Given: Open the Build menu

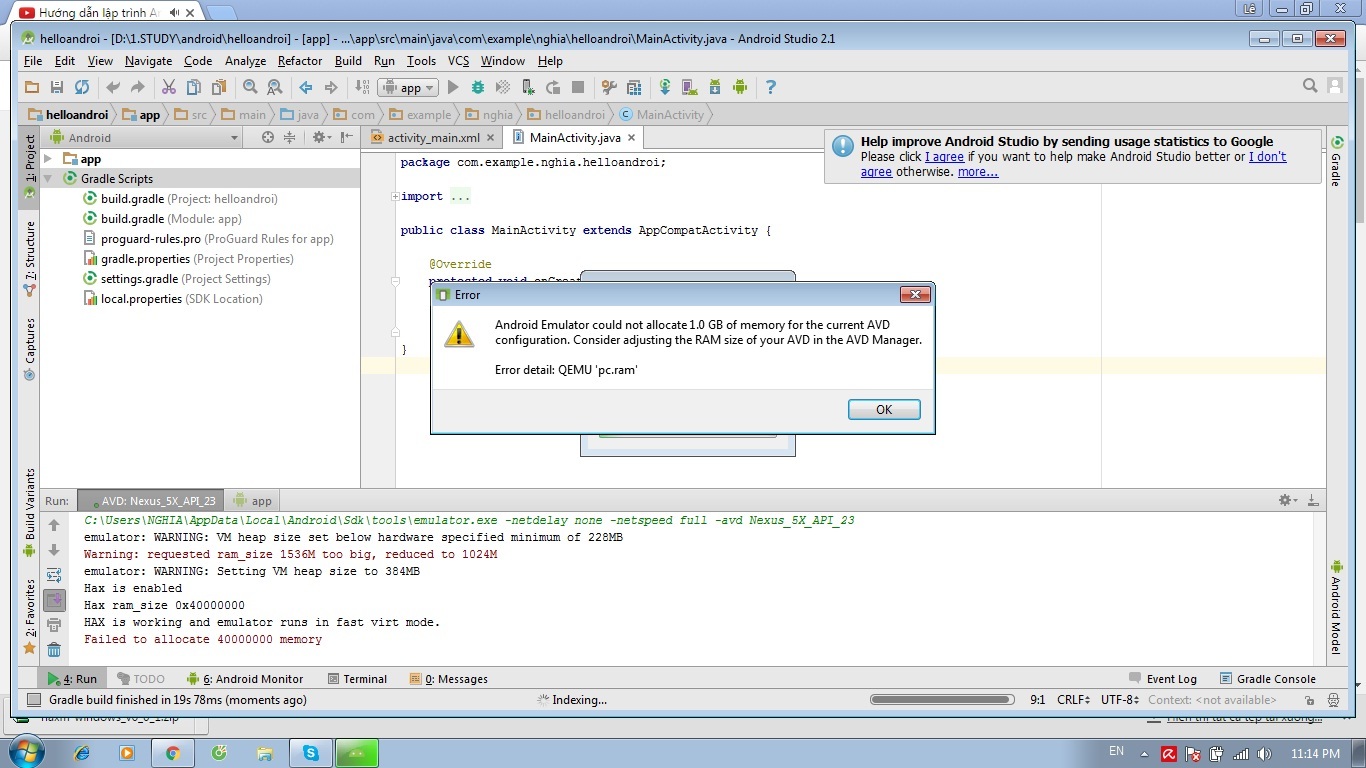Looking at the screenshot, I should [x=348, y=61].
